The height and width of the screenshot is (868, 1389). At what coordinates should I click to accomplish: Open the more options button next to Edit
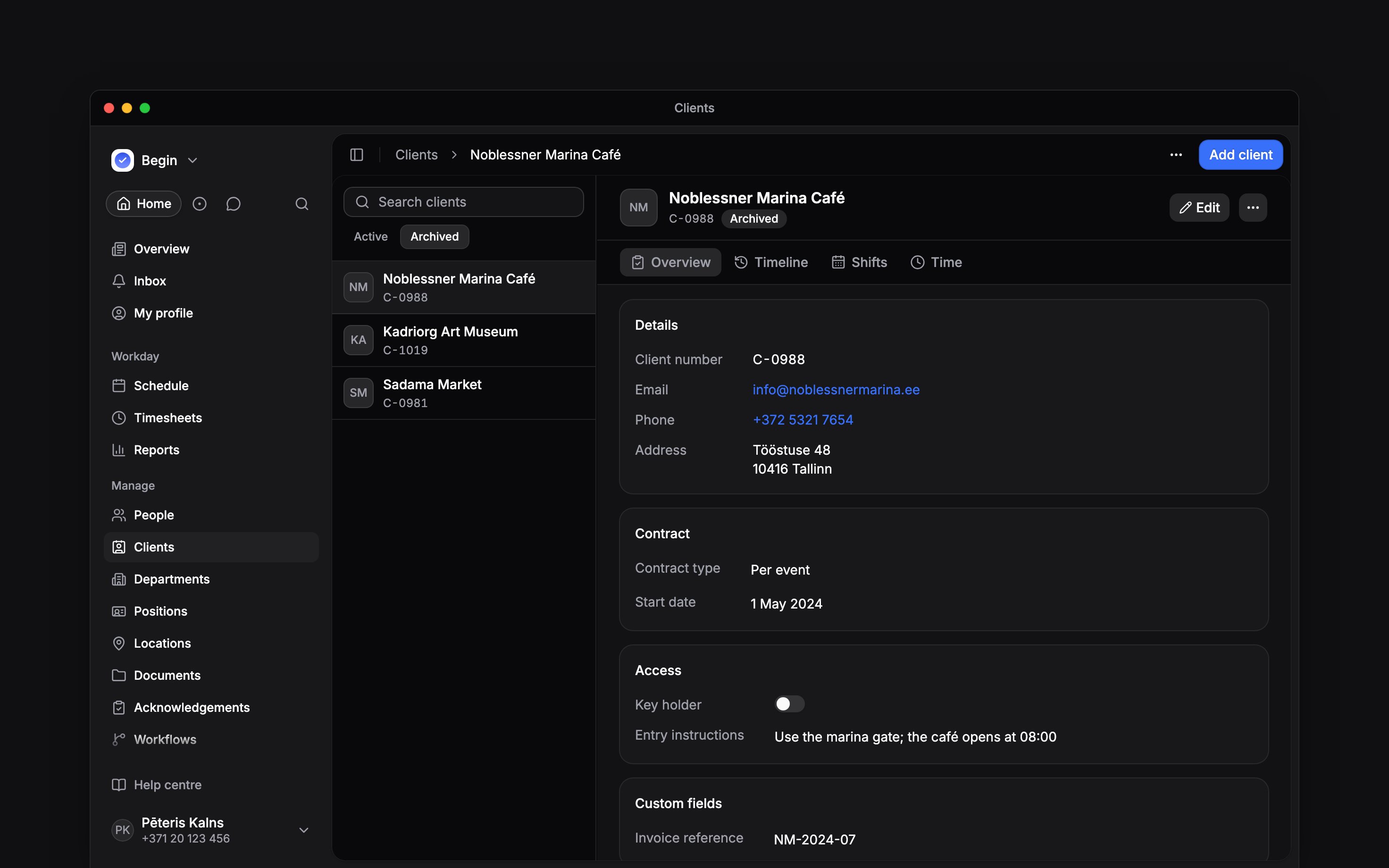pos(1253,208)
